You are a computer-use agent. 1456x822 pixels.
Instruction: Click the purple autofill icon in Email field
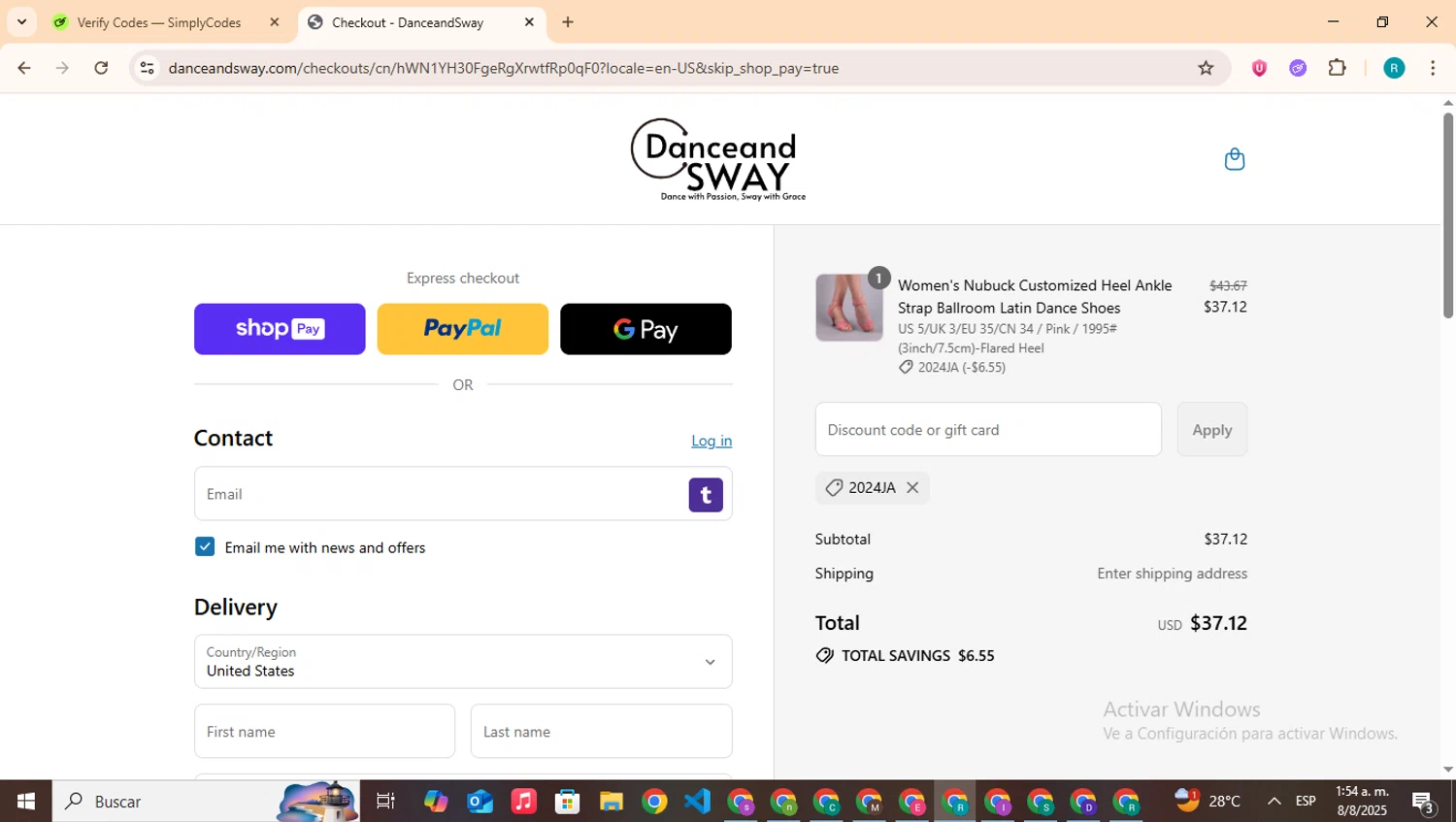706,495
